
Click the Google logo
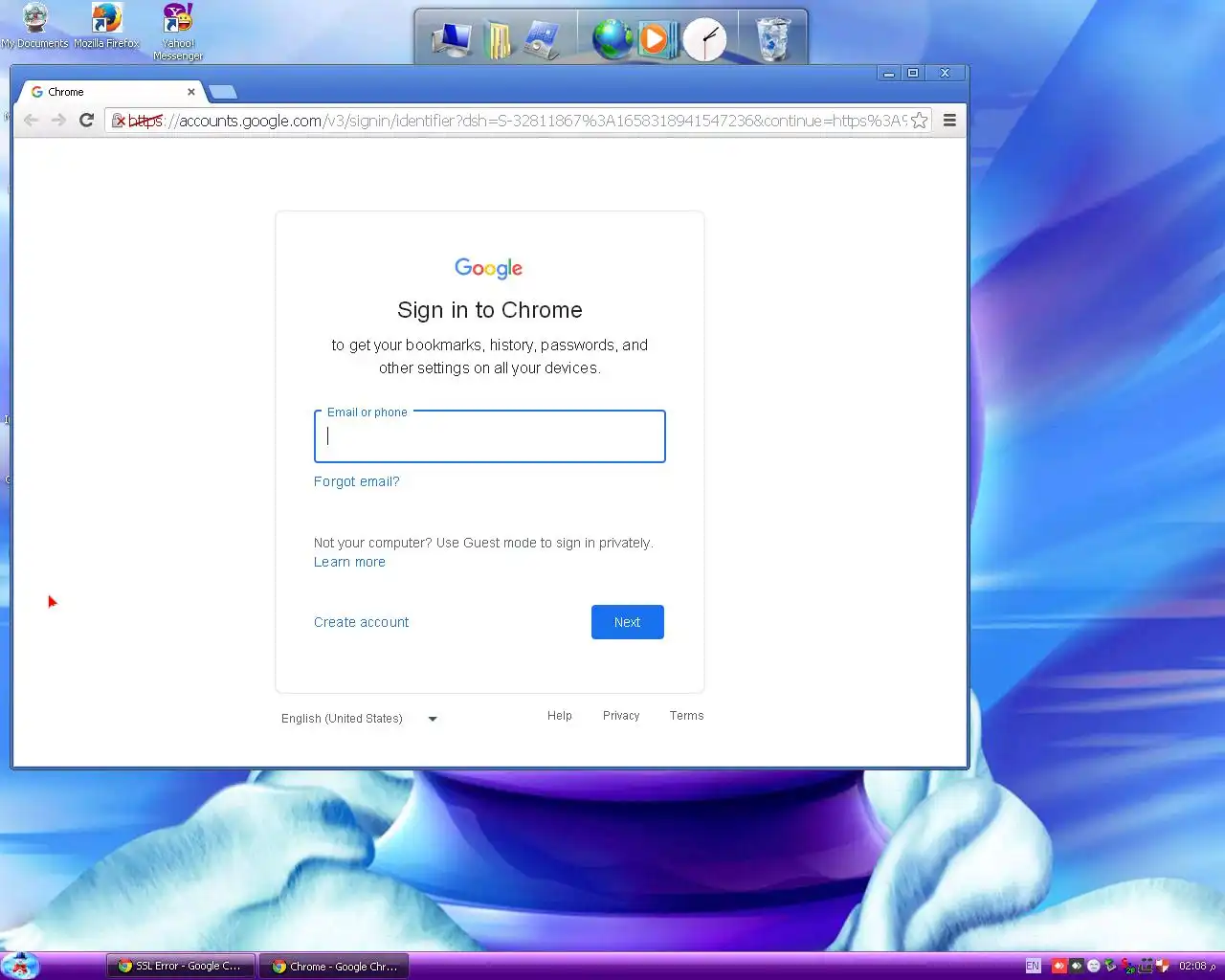[x=489, y=268]
